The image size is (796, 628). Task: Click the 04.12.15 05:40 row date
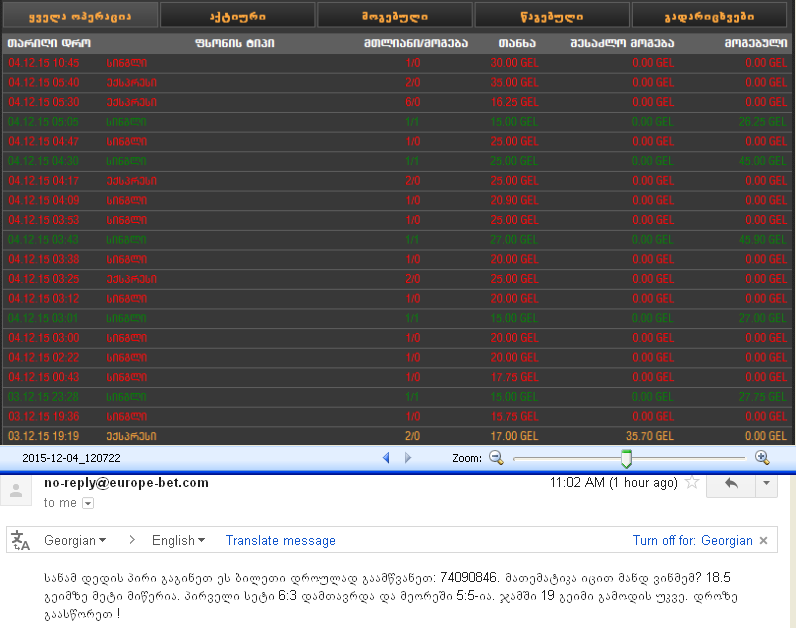(44, 82)
